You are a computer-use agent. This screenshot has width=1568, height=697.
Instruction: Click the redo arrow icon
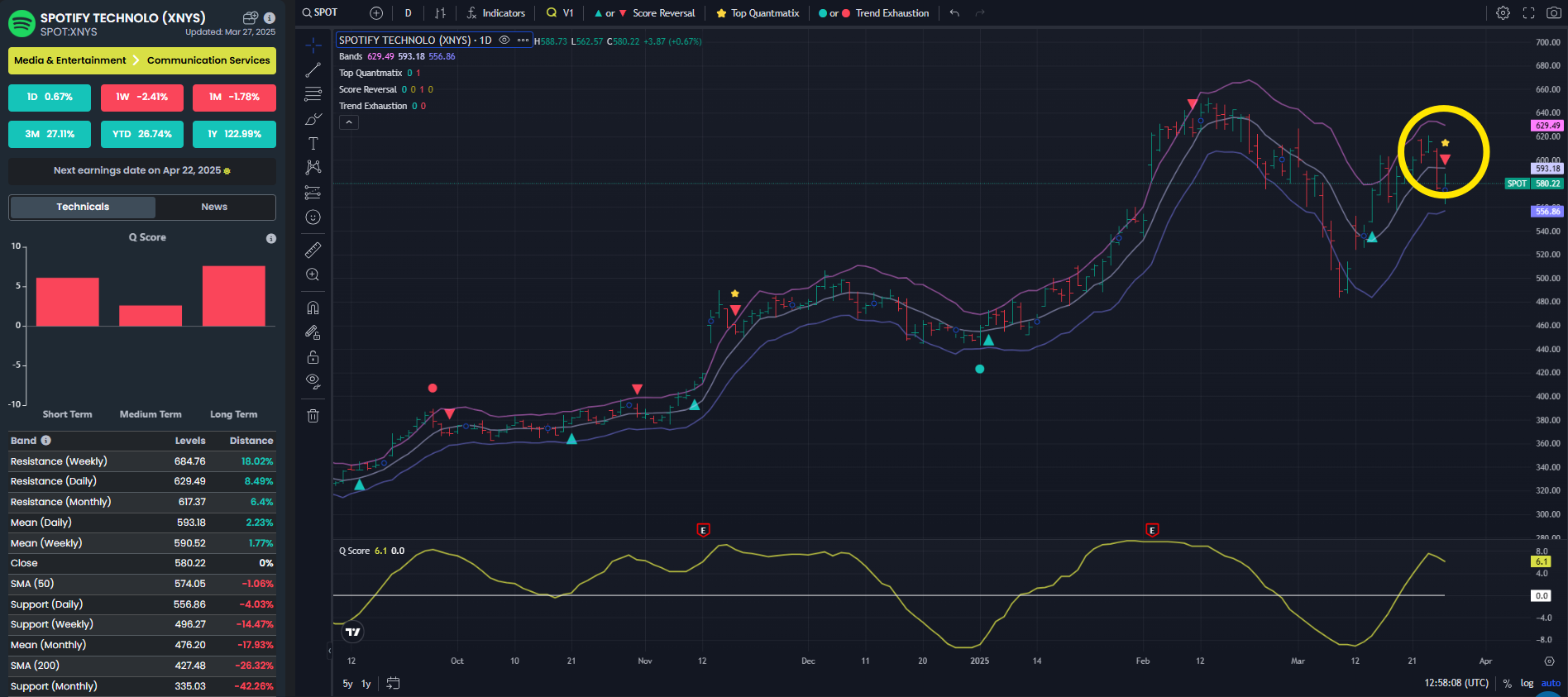[980, 12]
